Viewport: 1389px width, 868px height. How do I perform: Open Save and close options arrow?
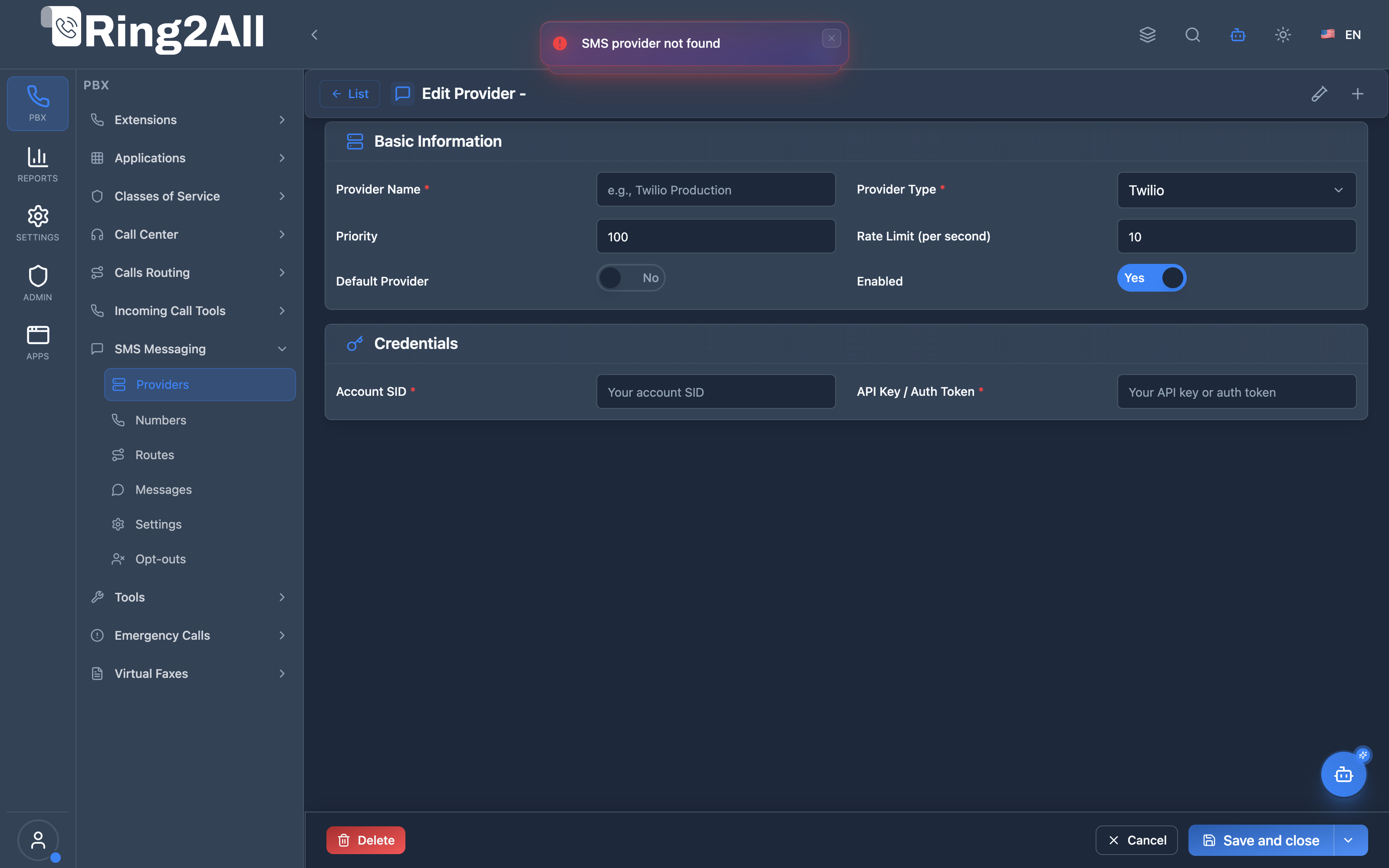coord(1349,841)
